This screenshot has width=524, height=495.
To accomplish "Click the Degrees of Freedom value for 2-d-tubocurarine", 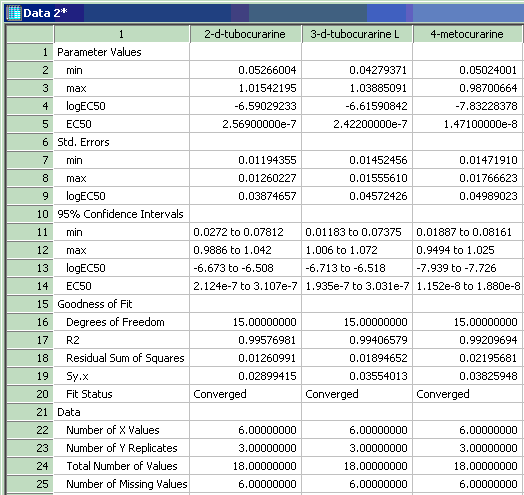I will tap(245, 322).
